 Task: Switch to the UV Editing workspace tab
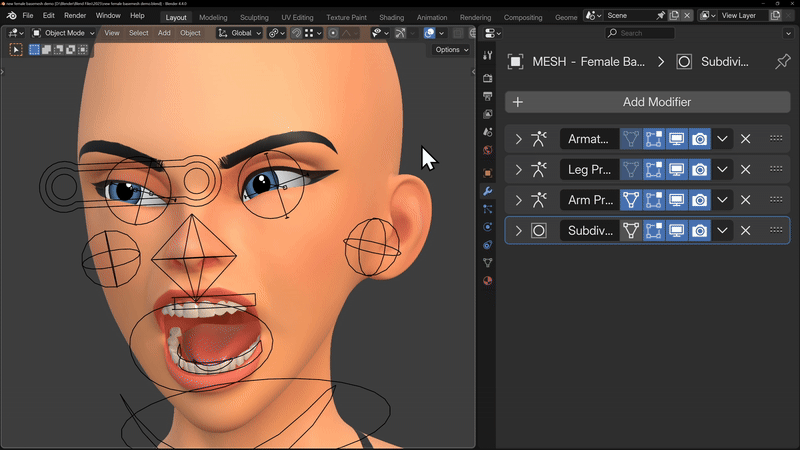(297, 17)
